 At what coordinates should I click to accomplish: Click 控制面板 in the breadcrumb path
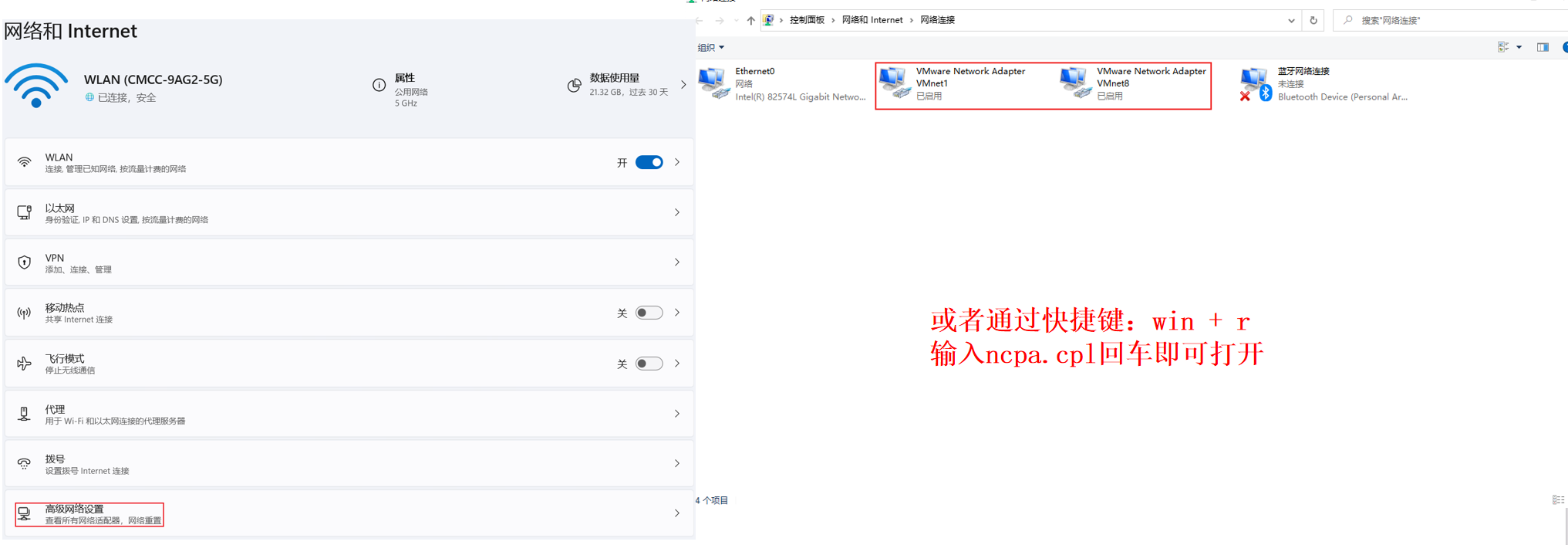click(x=807, y=20)
